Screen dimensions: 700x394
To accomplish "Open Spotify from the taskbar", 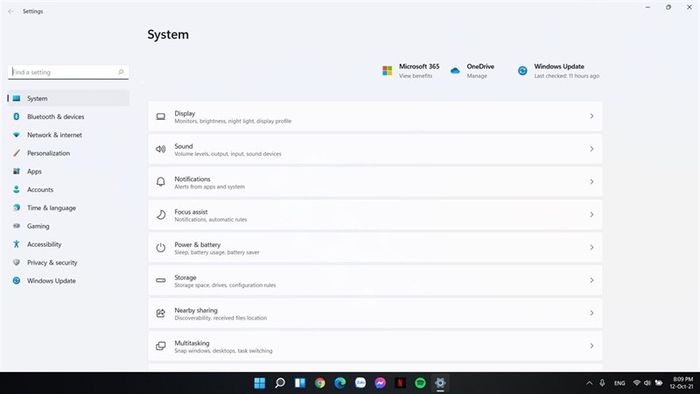I will (420, 383).
